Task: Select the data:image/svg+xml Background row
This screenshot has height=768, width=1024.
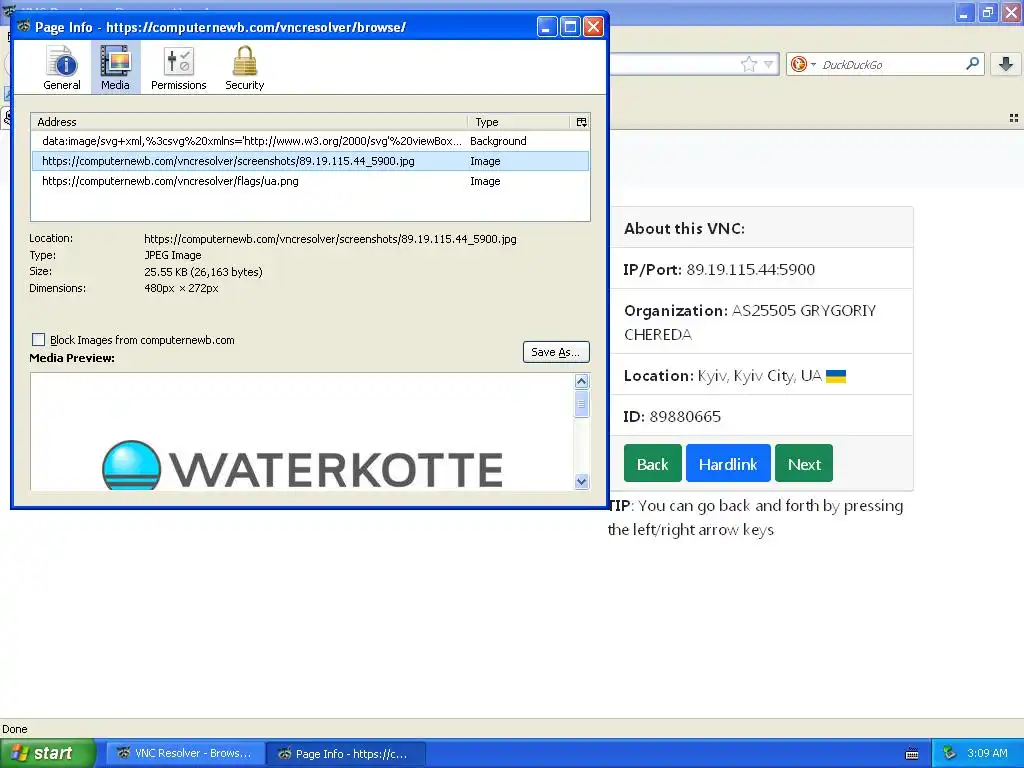Action: click(310, 141)
